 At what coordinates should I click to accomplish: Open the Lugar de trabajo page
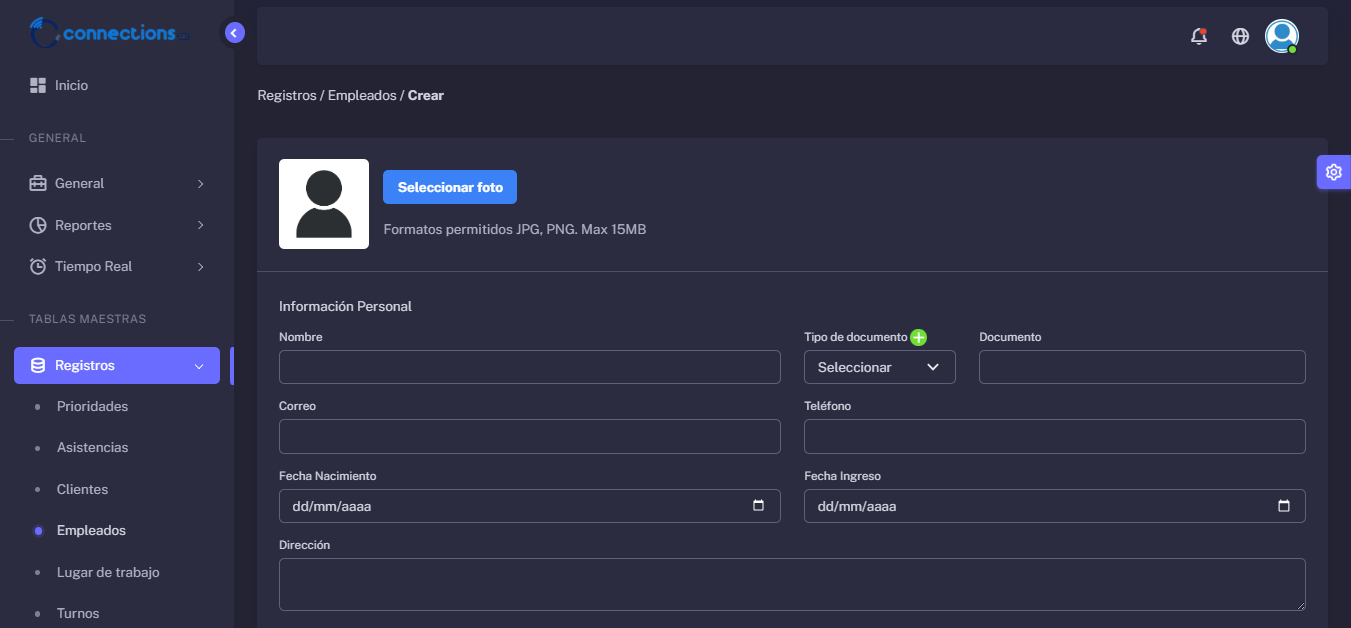(x=108, y=573)
